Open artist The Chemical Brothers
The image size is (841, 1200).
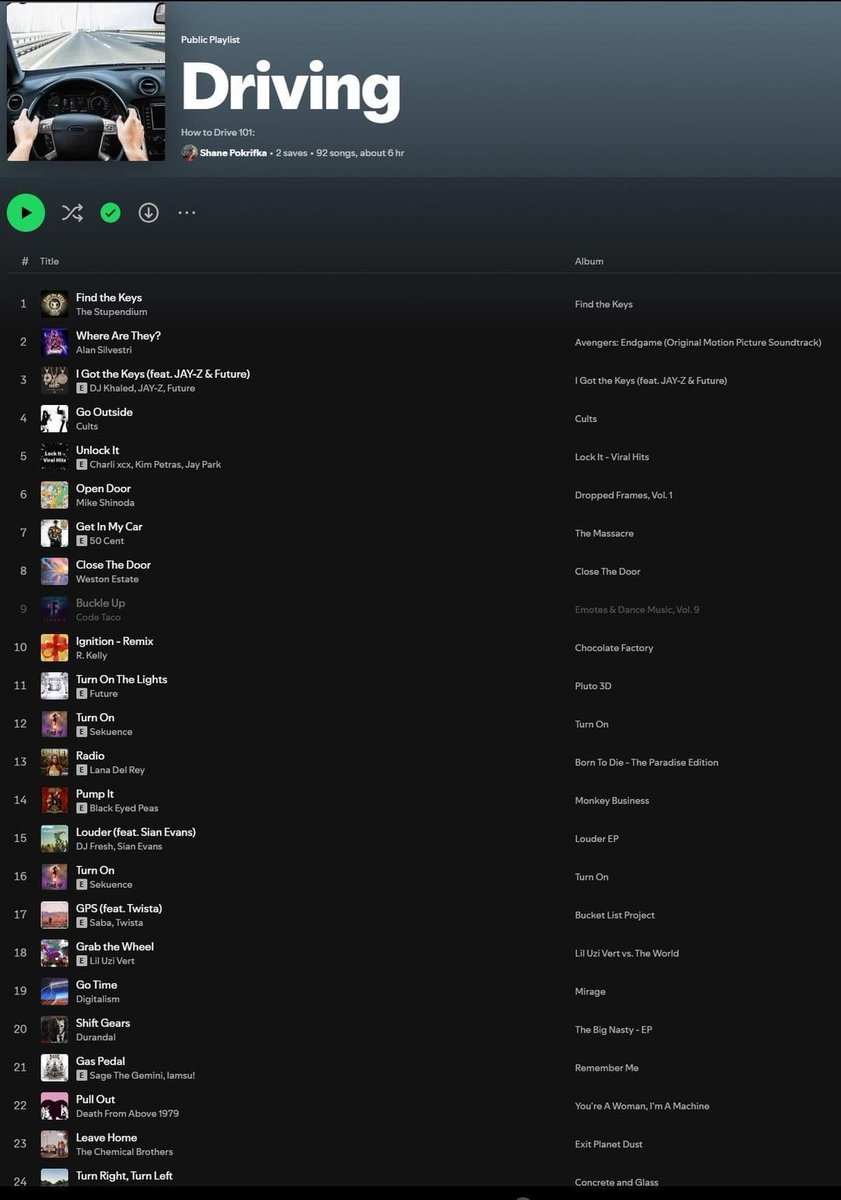point(124,1152)
